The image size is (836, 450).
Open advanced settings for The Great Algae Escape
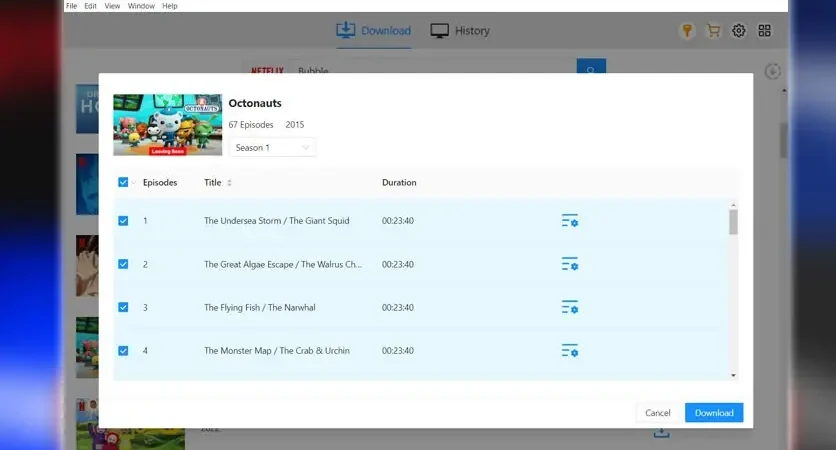569,264
